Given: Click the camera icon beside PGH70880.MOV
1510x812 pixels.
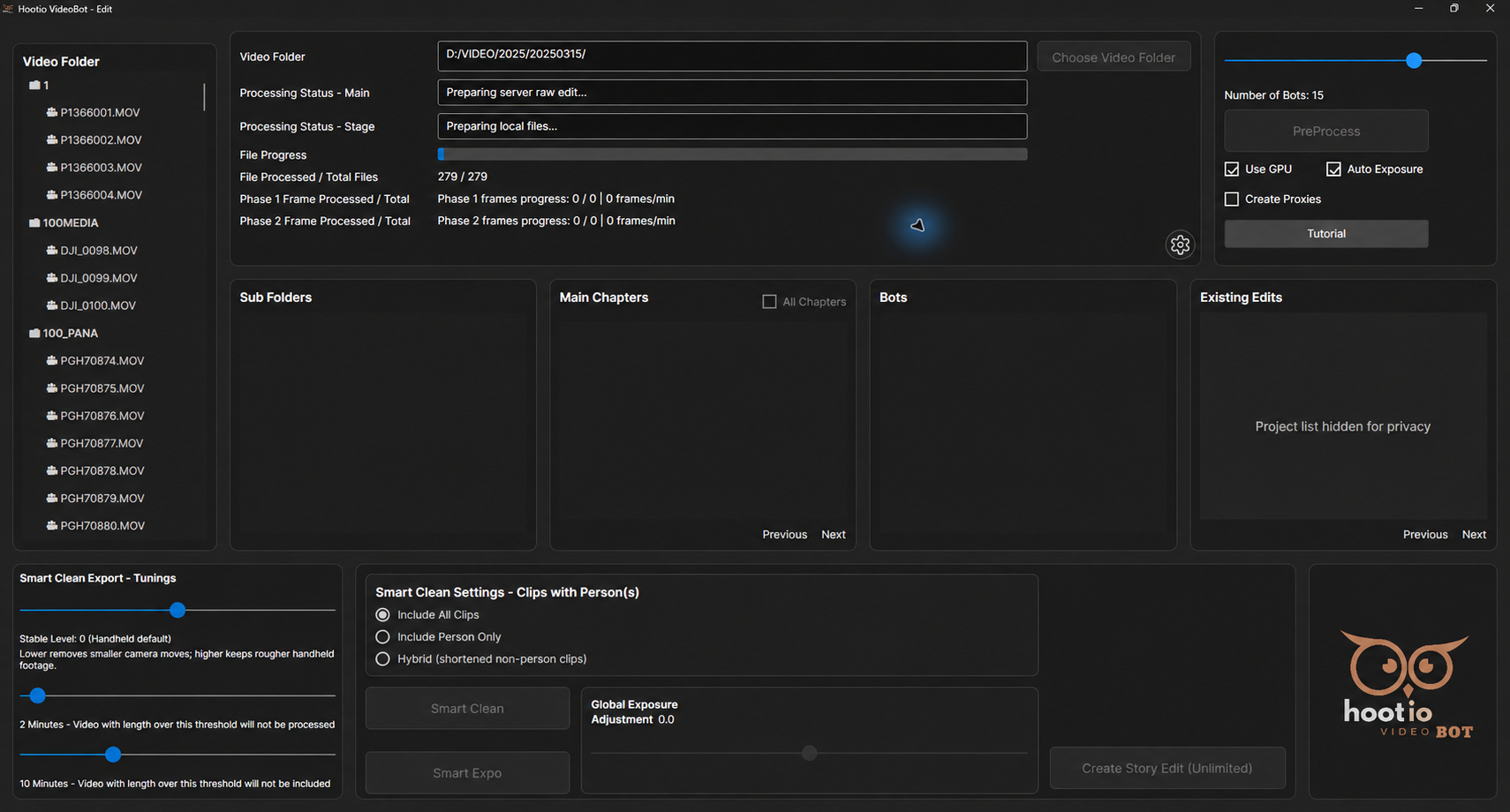Looking at the screenshot, I should (52, 526).
